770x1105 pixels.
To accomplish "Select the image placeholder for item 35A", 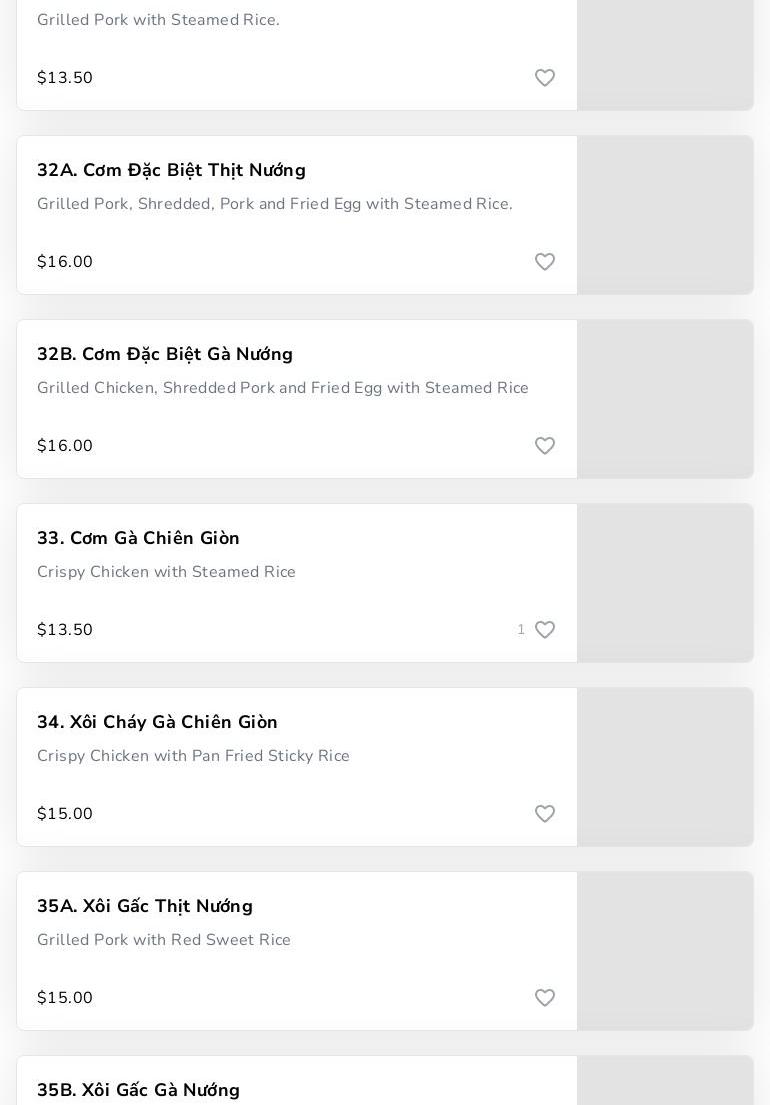I will pos(665,951).
